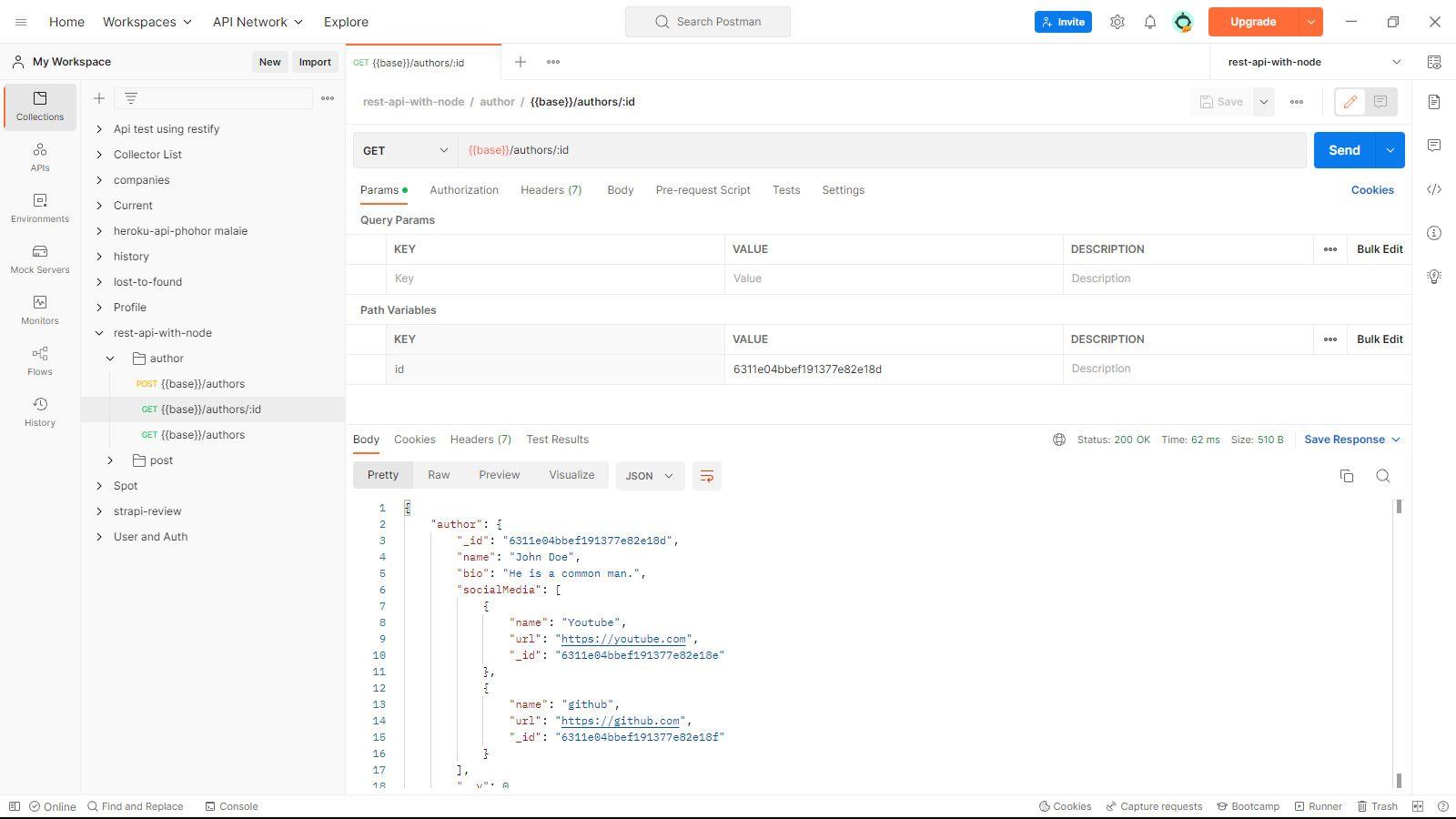Screen dimensions: 1456x819
Task: Click the id path variable value field
Action: (x=894, y=369)
